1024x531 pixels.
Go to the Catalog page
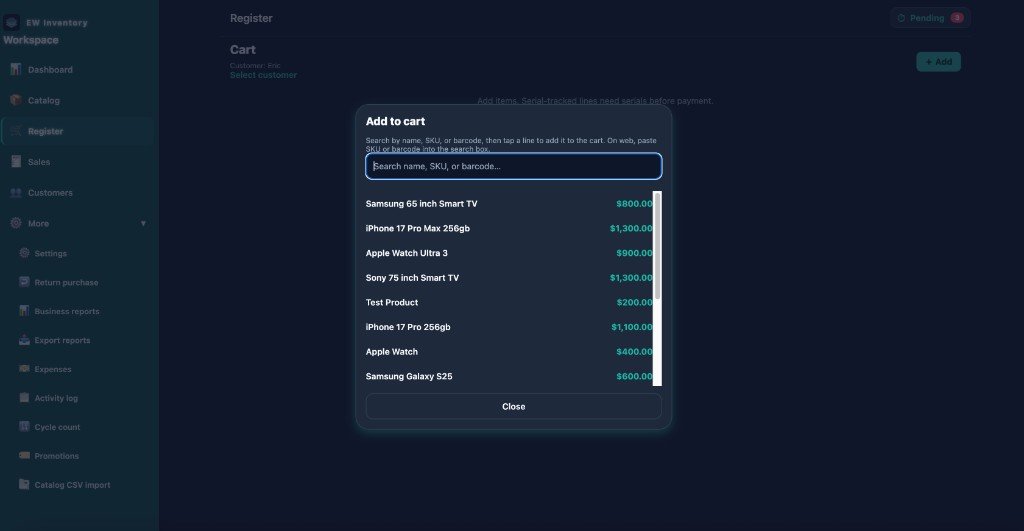coord(78,100)
